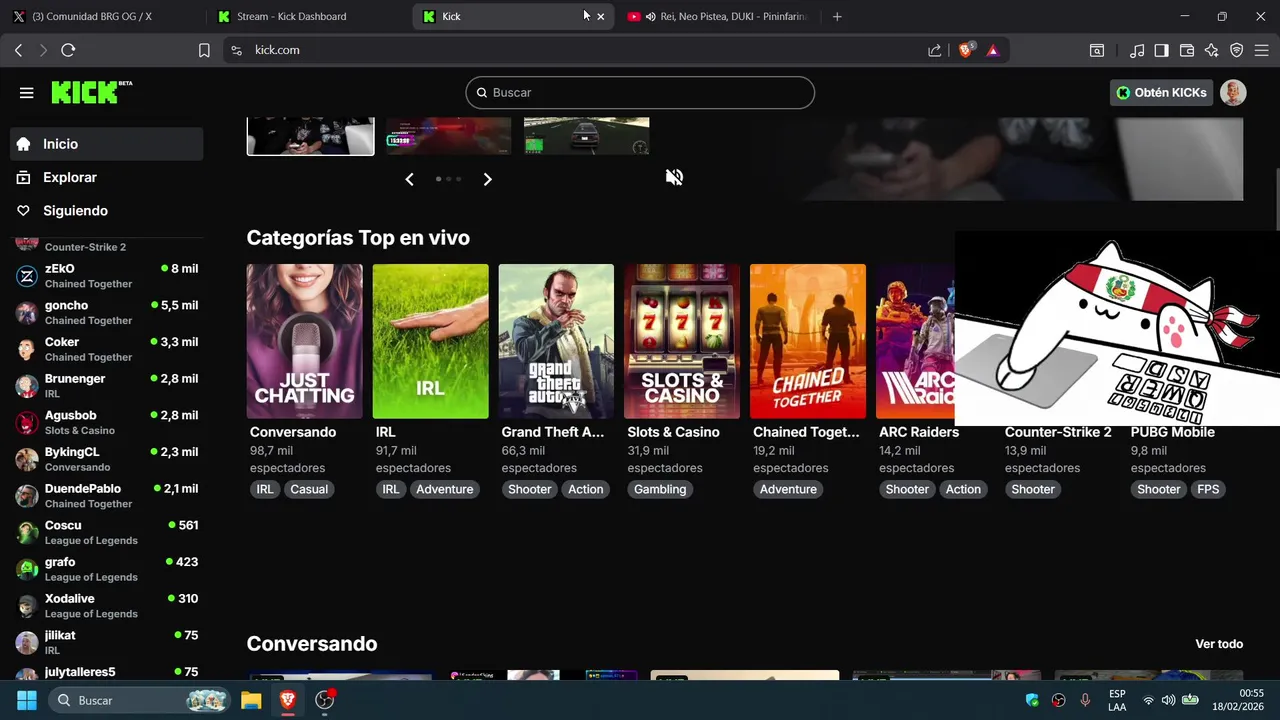
Task: Open Slots & Casino category thumbnail
Action: 682,341
